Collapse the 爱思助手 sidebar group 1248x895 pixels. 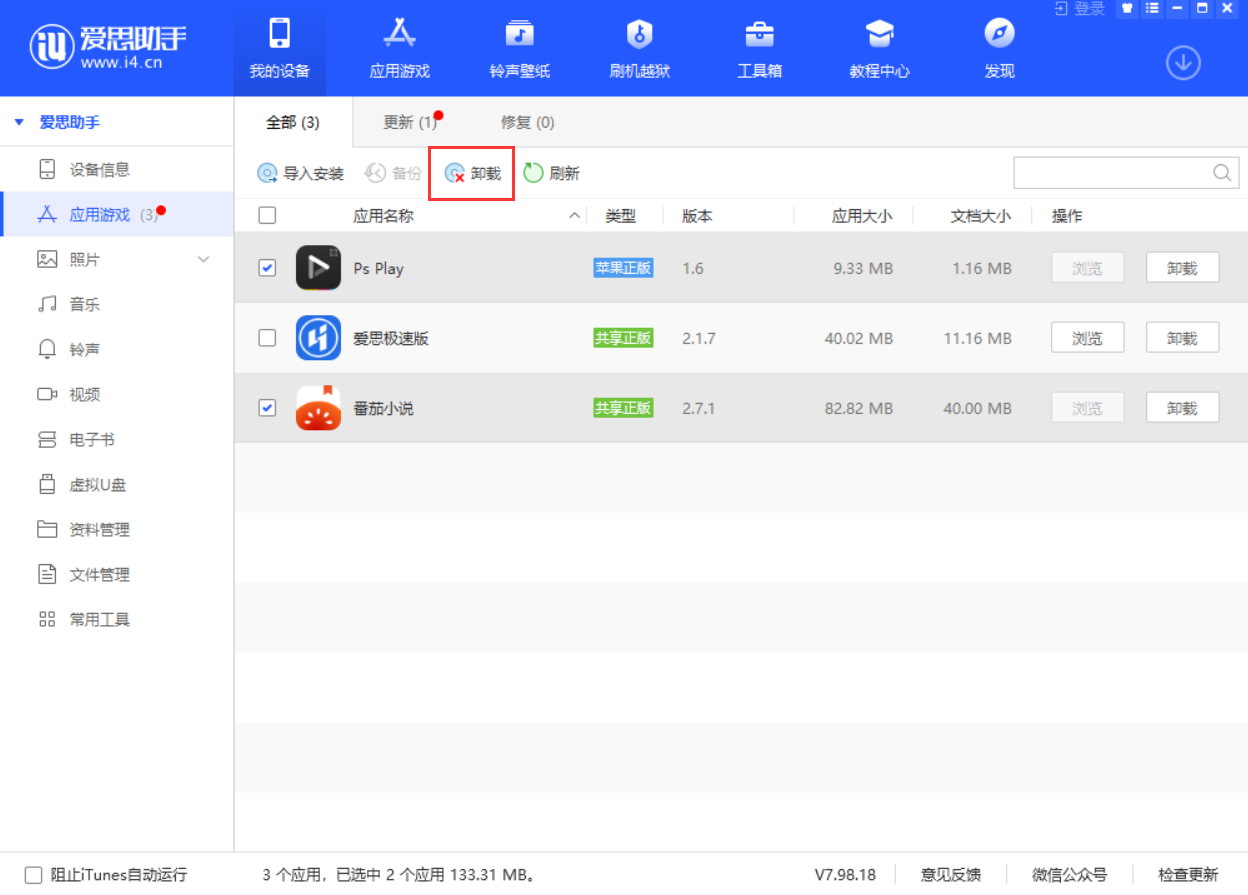18,122
